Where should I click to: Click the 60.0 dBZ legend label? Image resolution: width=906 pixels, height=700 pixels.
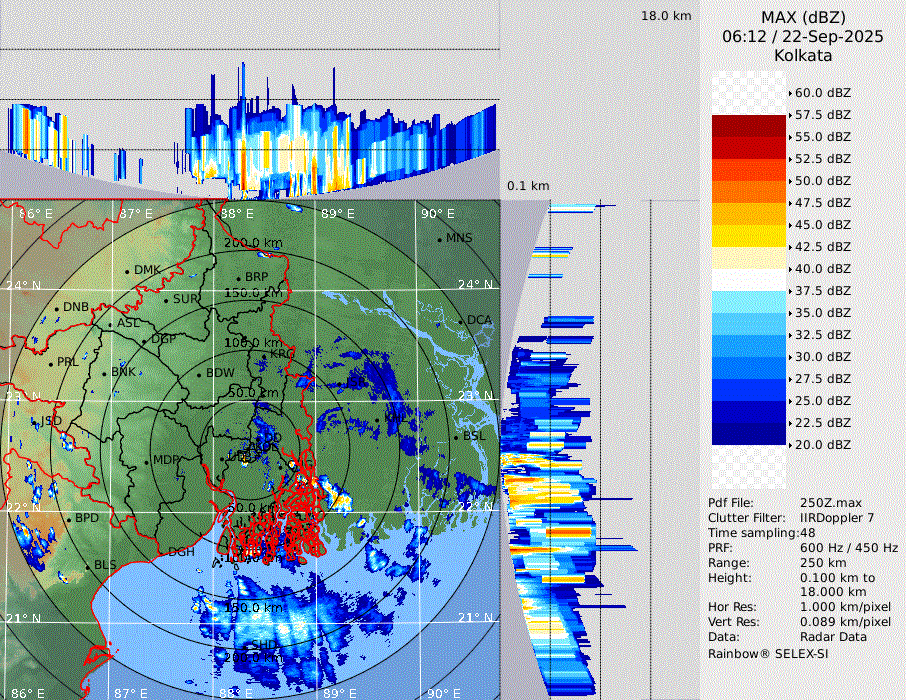(822, 93)
